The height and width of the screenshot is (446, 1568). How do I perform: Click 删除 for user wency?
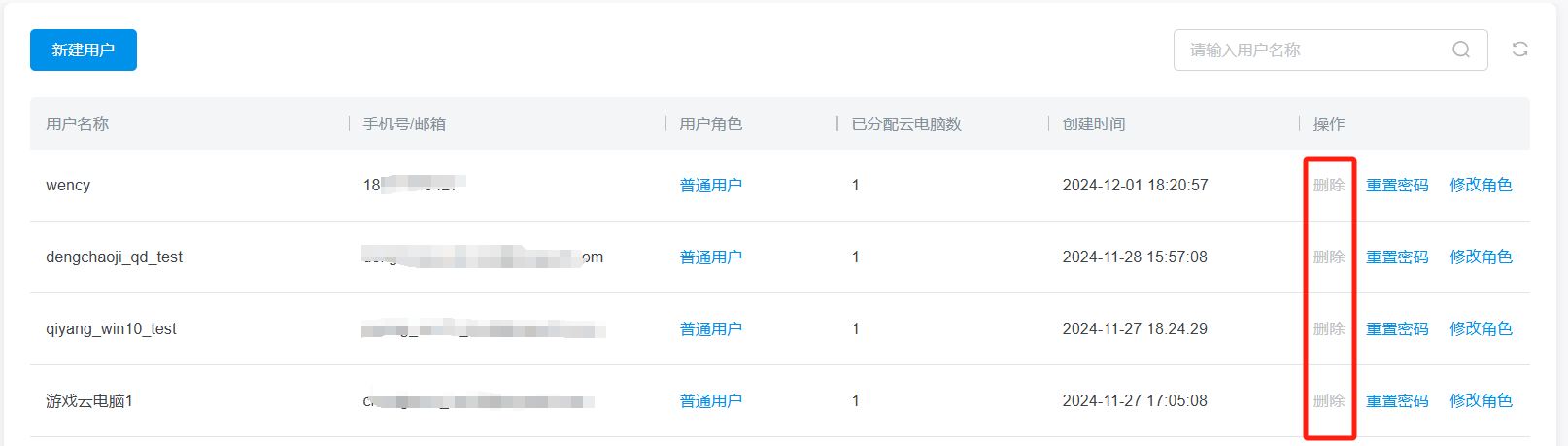pos(1328,185)
